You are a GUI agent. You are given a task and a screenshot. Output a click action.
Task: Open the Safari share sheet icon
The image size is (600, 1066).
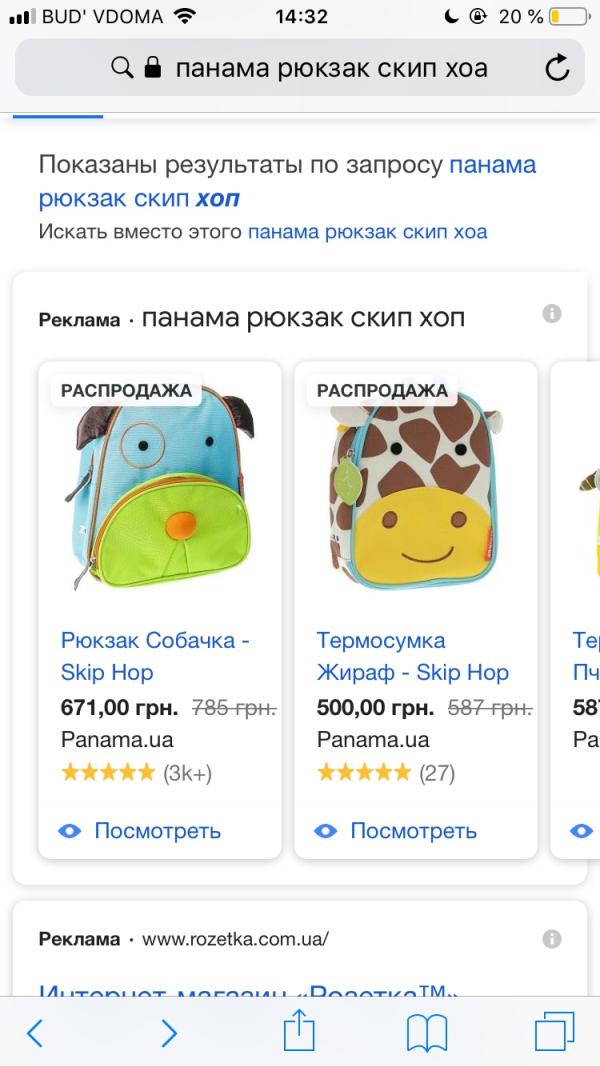click(x=299, y=1031)
